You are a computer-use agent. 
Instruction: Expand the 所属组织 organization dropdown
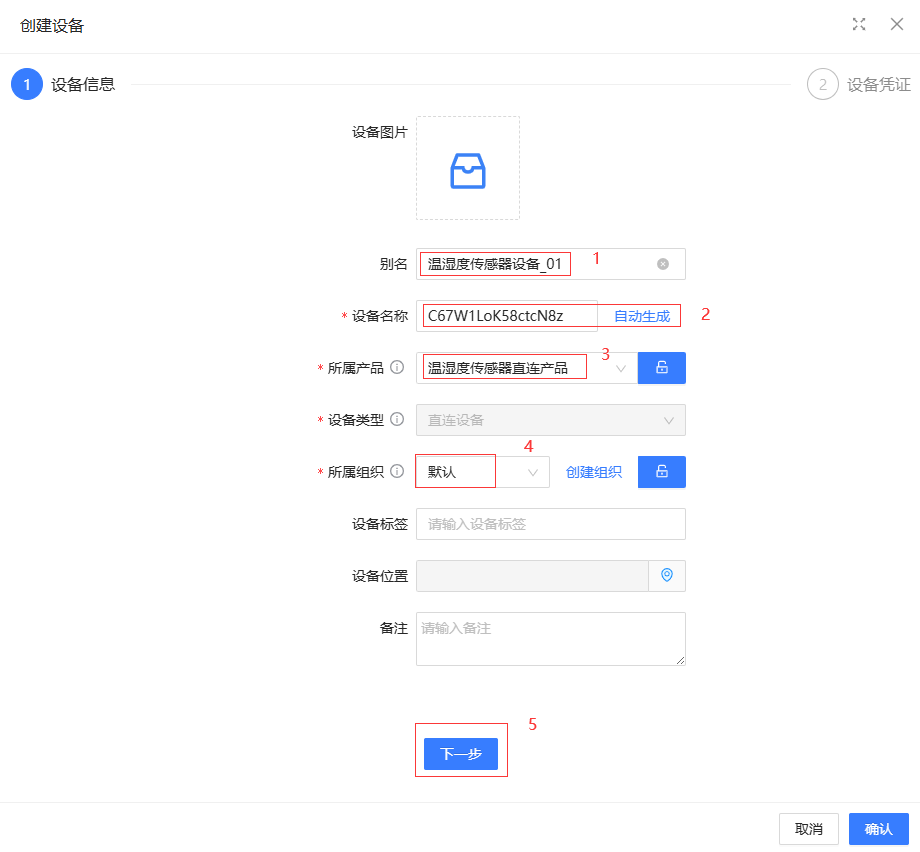532,472
